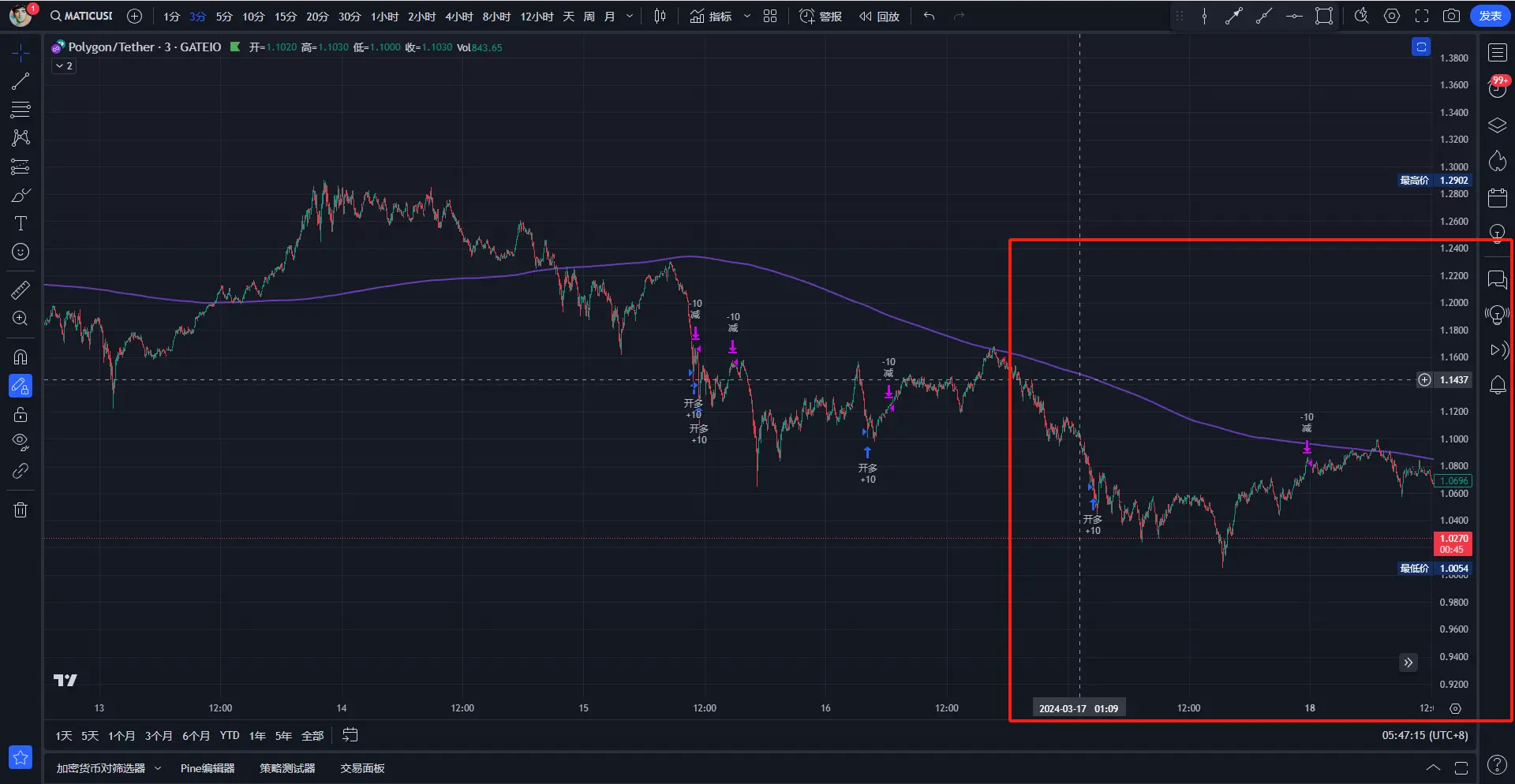Screen dimensions: 1515x784
Task: Expand the time interval dropdown arrow
Action: (x=630, y=17)
